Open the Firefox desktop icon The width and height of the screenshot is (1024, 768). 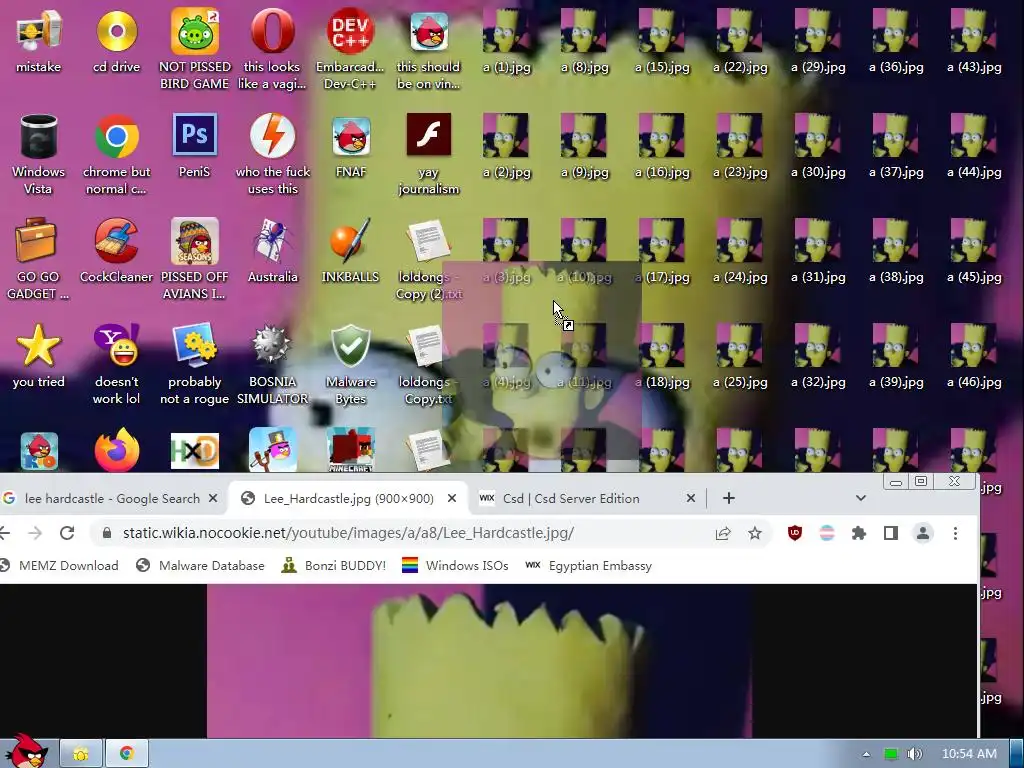(117, 450)
